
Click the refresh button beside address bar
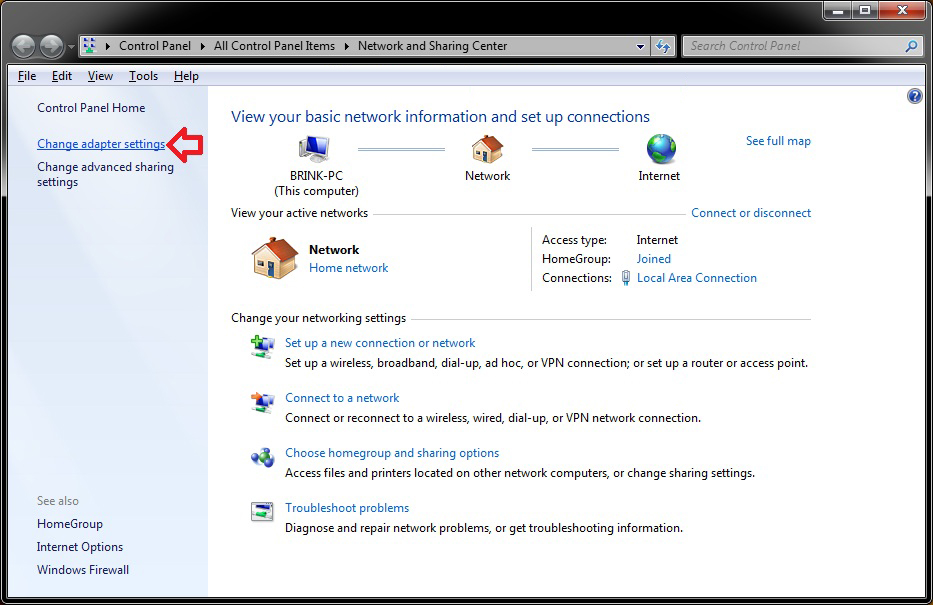point(663,46)
